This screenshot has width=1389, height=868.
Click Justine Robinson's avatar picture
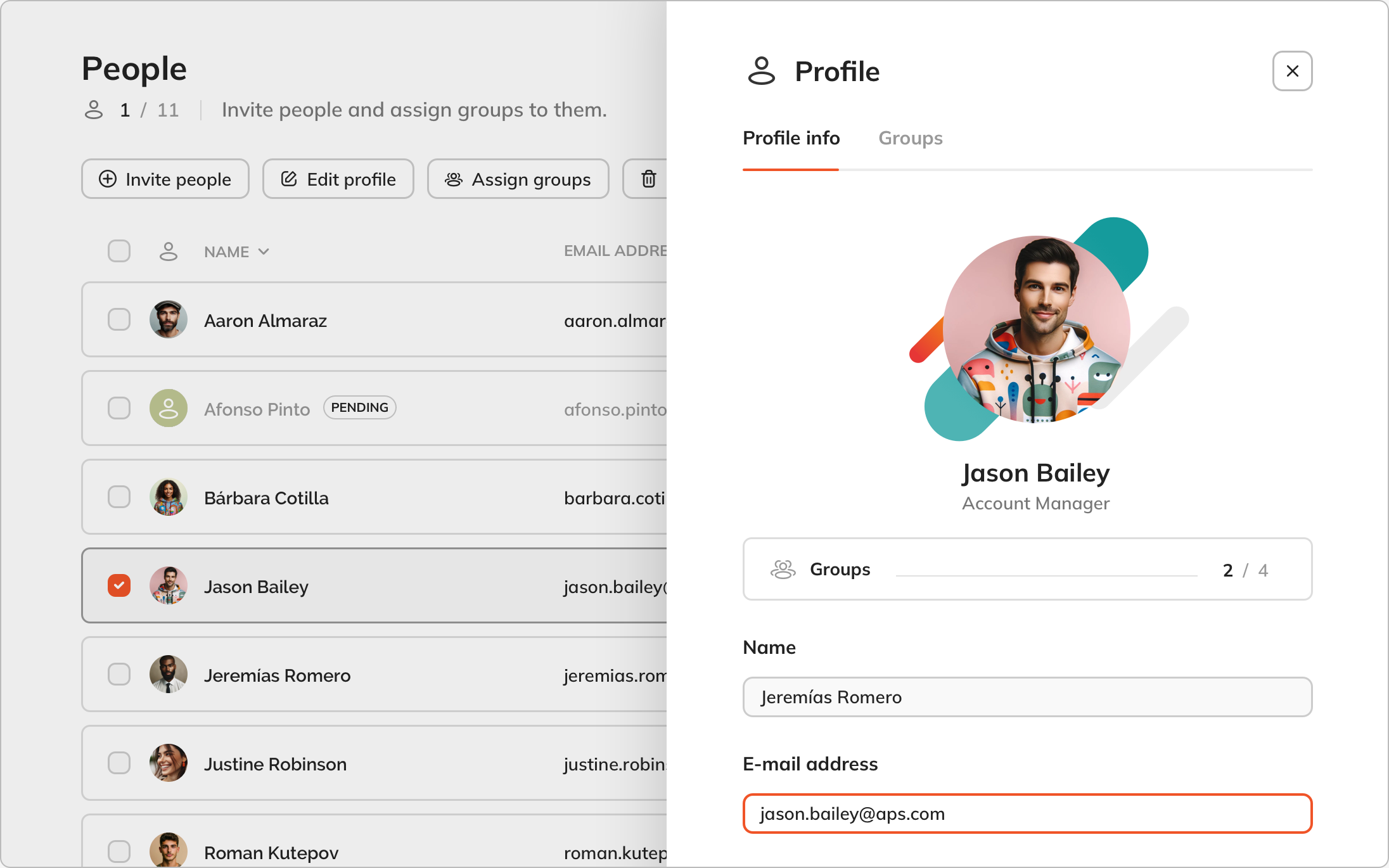(x=168, y=763)
